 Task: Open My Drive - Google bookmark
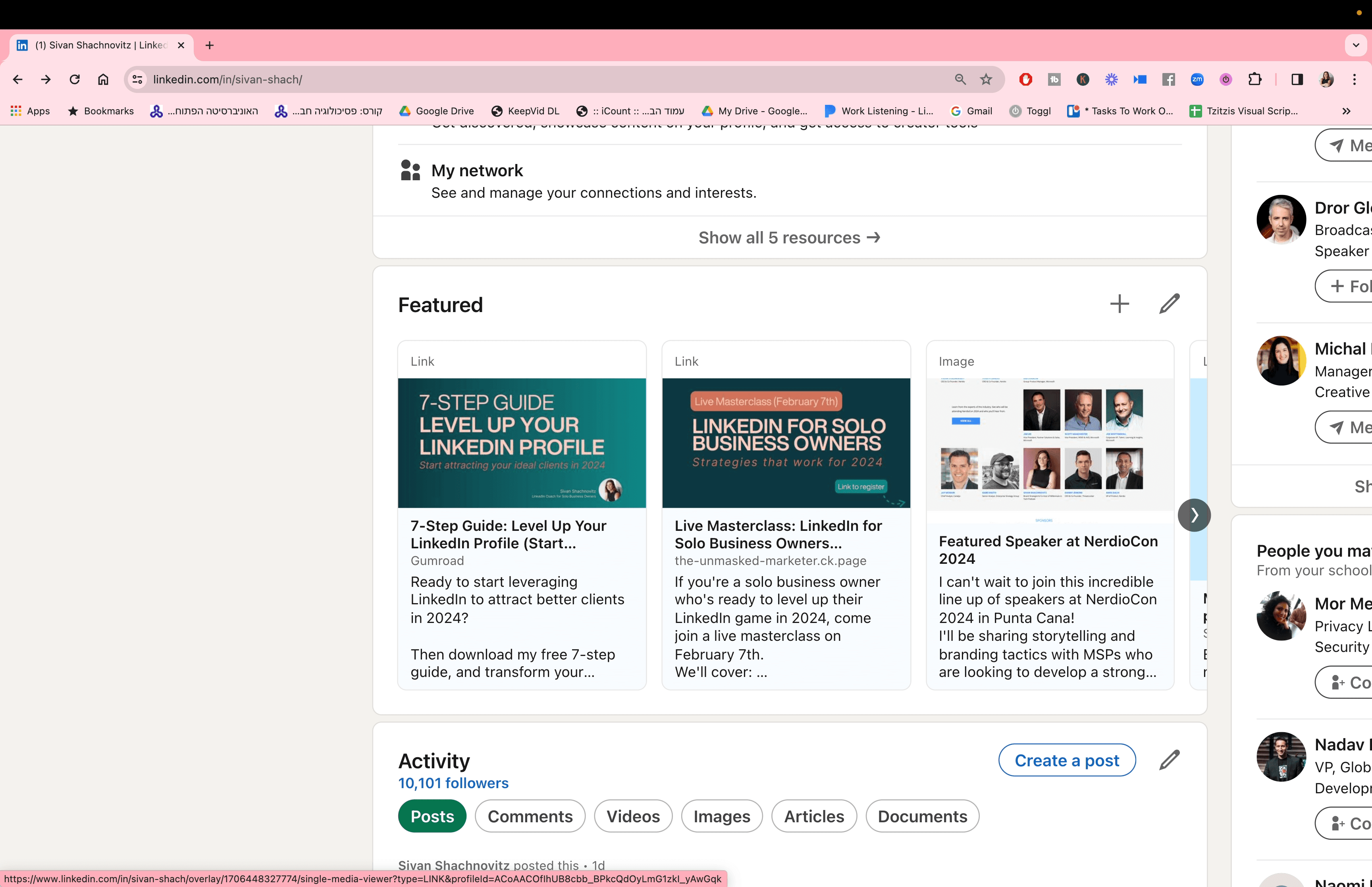click(x=755, y=111)
